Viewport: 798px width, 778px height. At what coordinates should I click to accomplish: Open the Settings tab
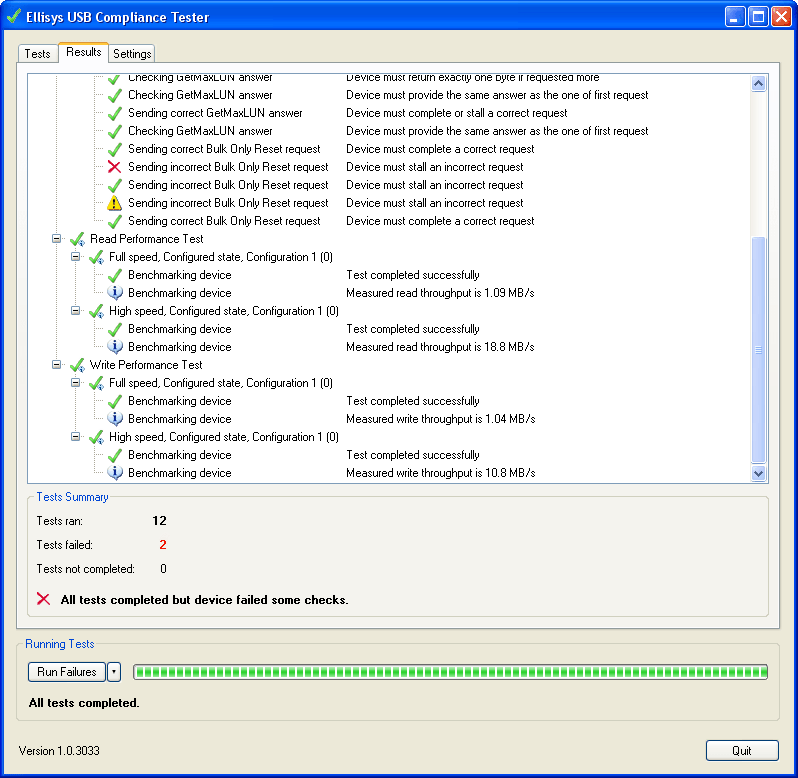132,53
